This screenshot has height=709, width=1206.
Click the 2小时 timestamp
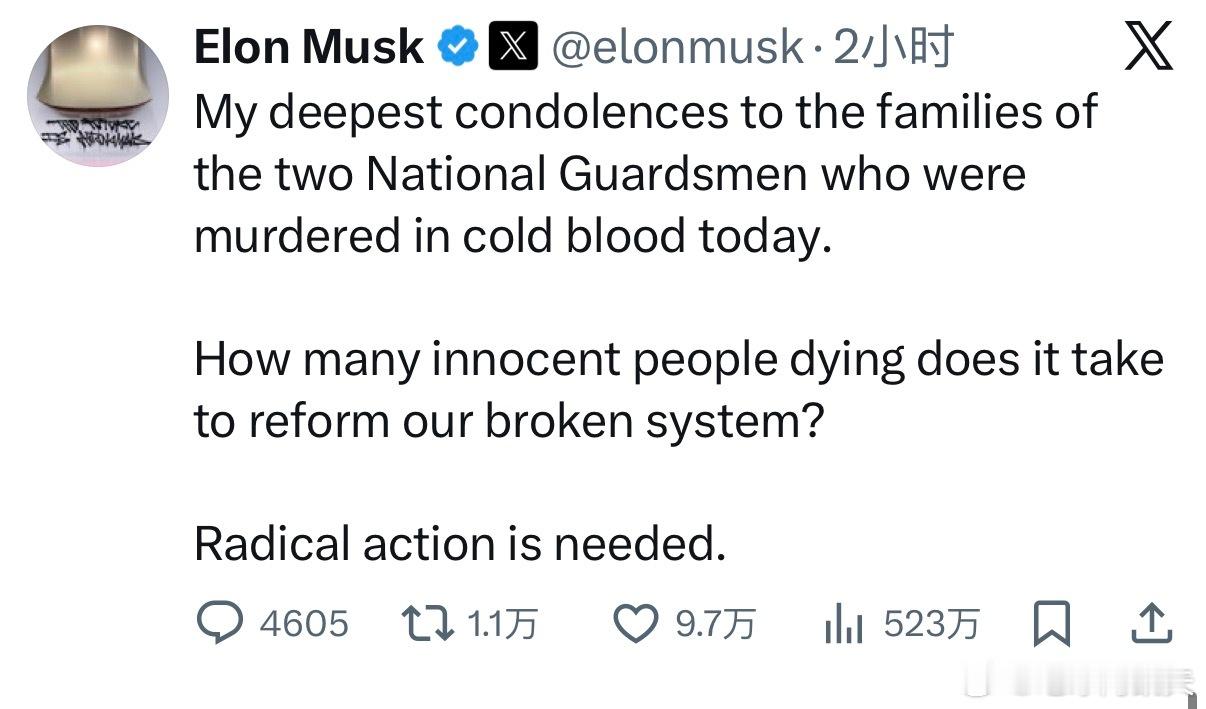click(x=892, y=47)
